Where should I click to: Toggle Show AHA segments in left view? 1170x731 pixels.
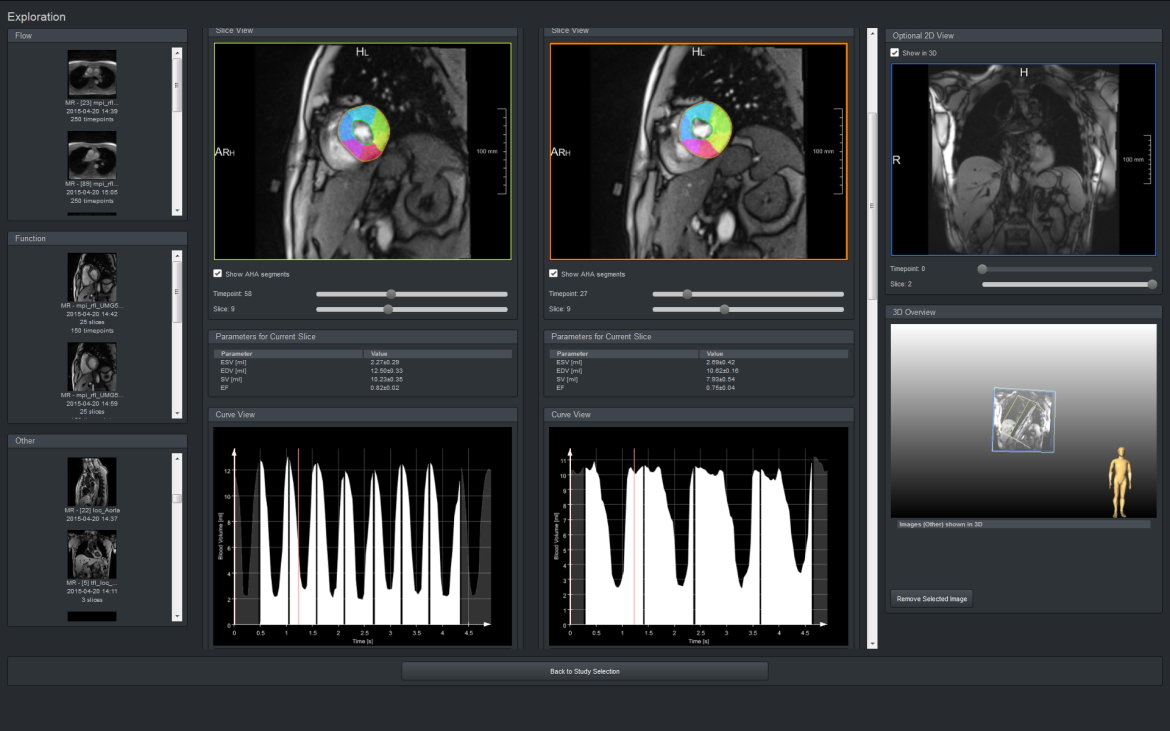[218, 274]
